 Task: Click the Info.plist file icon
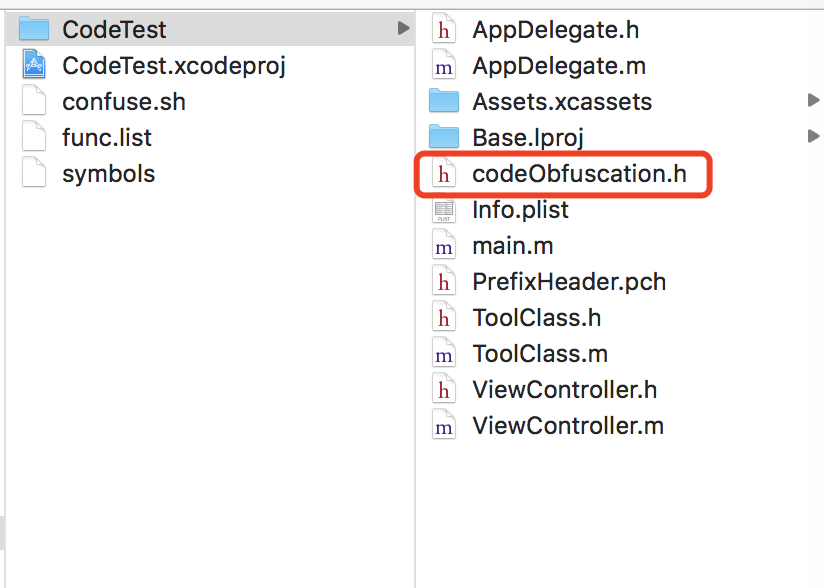click(x=443, y=210)
